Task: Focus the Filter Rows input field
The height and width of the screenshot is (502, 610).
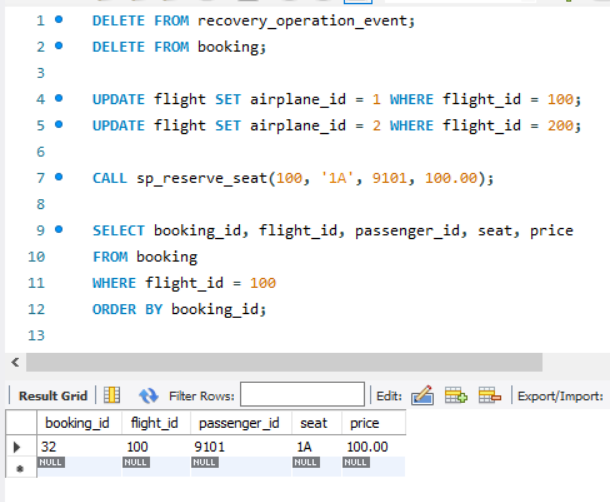Action: [302, 394]
